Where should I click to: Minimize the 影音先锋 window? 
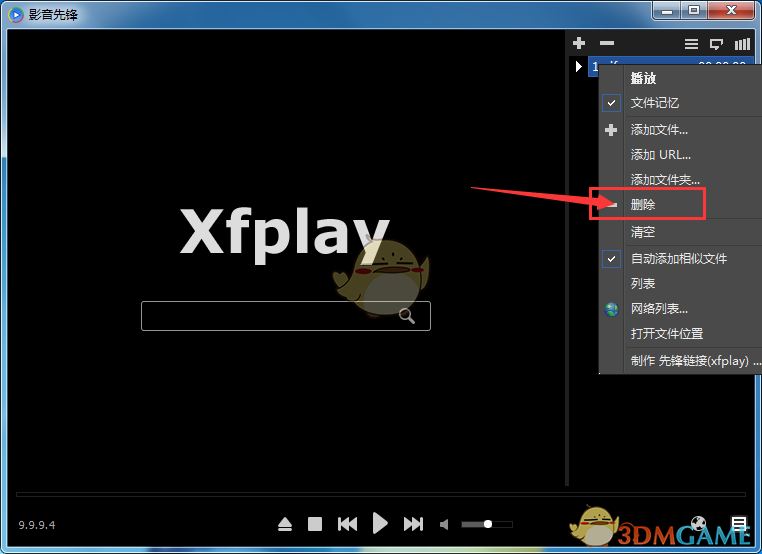tap(667, 11)
